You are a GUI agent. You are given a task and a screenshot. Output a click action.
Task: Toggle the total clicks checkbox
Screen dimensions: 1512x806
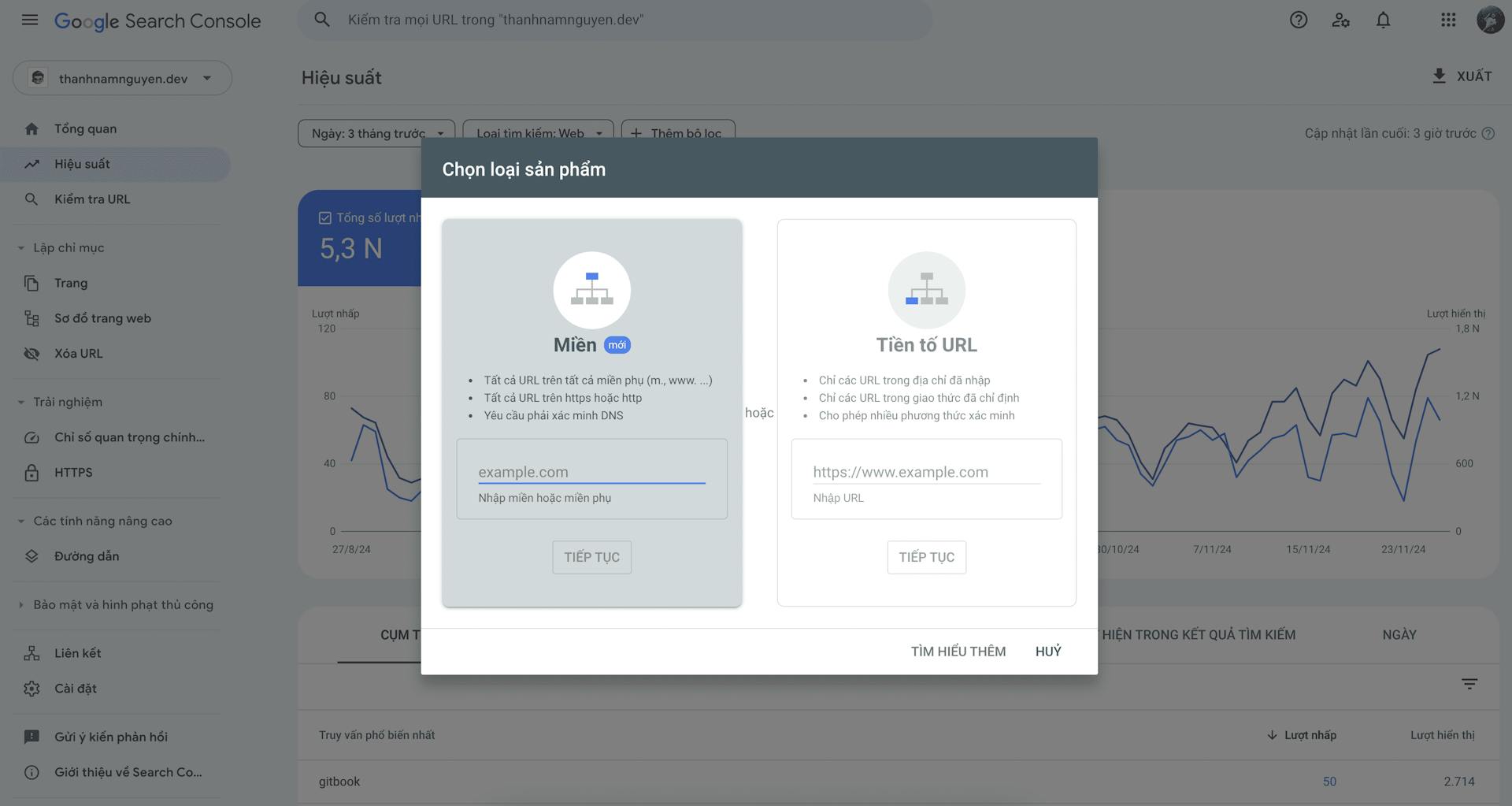[x=324, y=217]
